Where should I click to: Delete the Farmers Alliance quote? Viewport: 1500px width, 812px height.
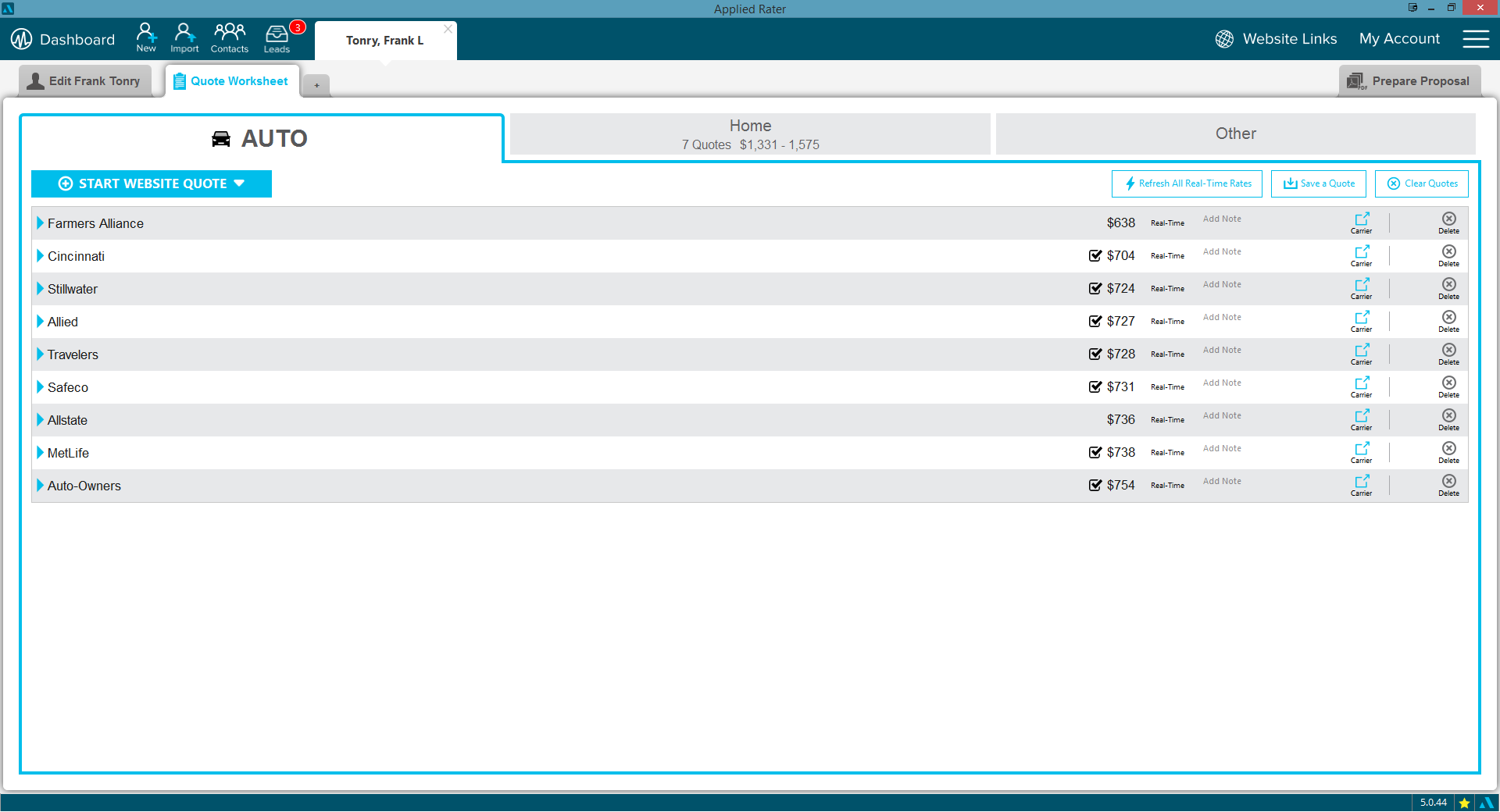(1449, 223)
